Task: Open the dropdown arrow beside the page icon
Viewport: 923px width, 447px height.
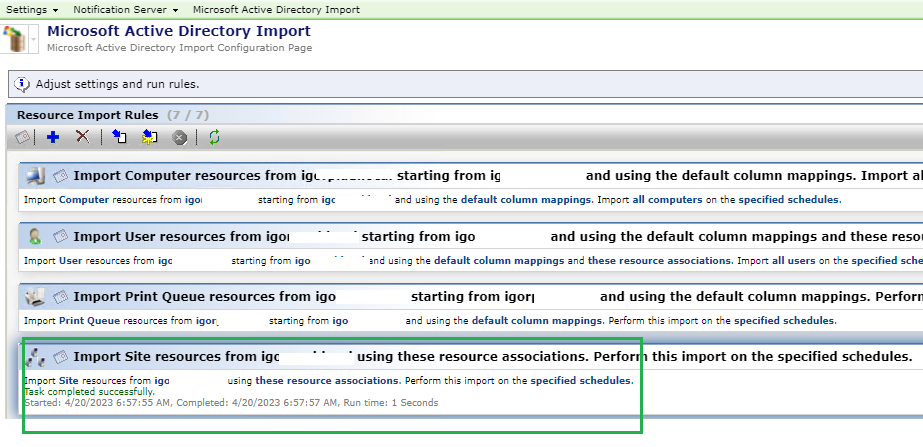Action: (34, 39)
